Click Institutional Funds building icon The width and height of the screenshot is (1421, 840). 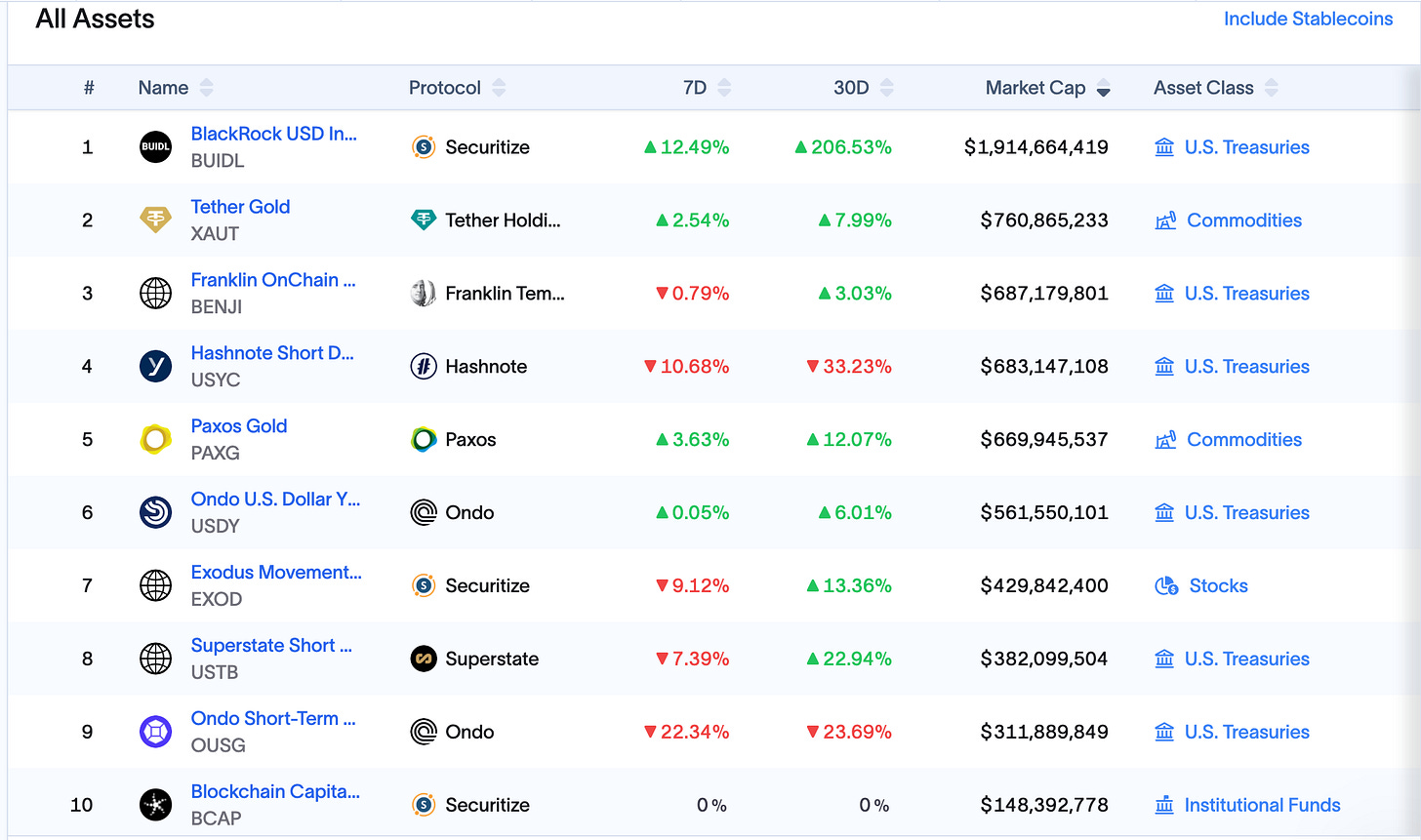(1164, 806)
